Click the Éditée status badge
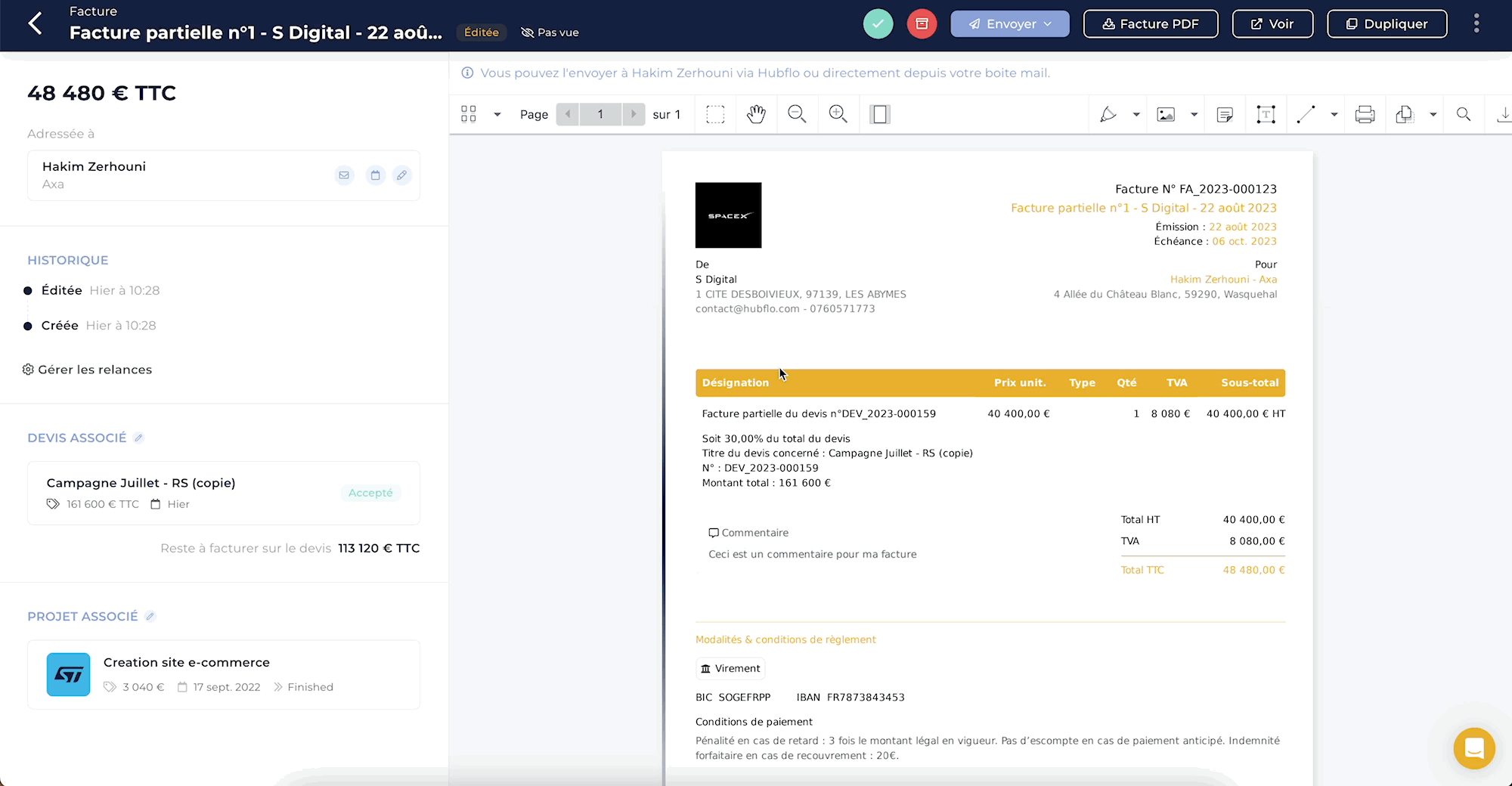The height and width of the screenshot is (786, 1512). [482, 32]
